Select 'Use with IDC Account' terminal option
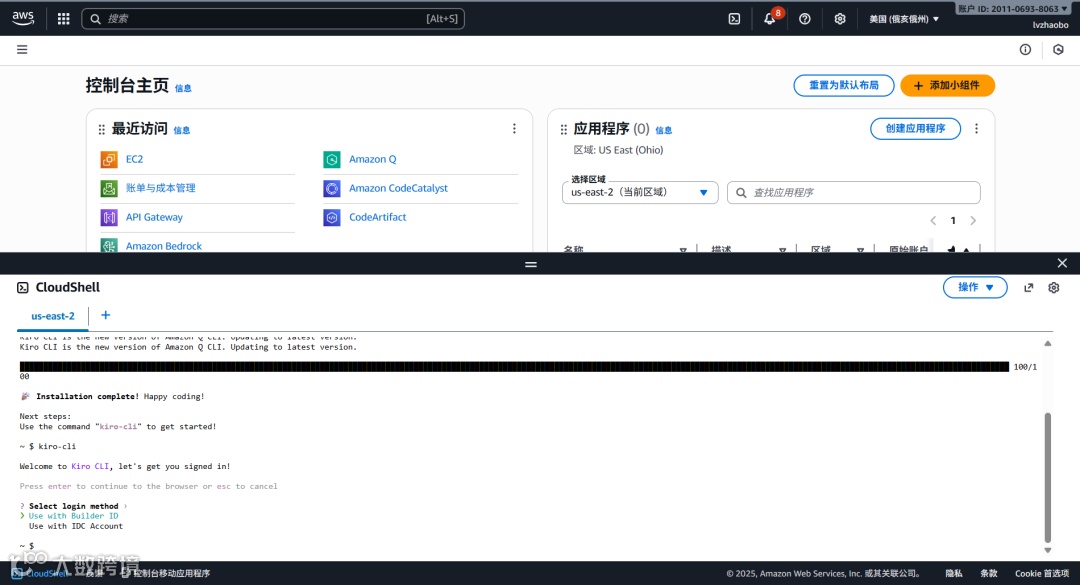The image size is (1080, 585). pyautogui.click(x=76, y=526)
